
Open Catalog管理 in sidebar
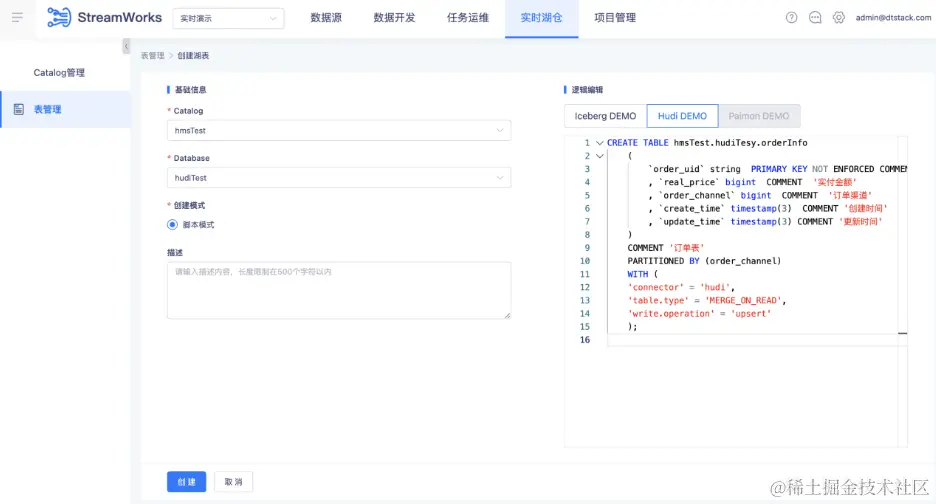(59, 73)
